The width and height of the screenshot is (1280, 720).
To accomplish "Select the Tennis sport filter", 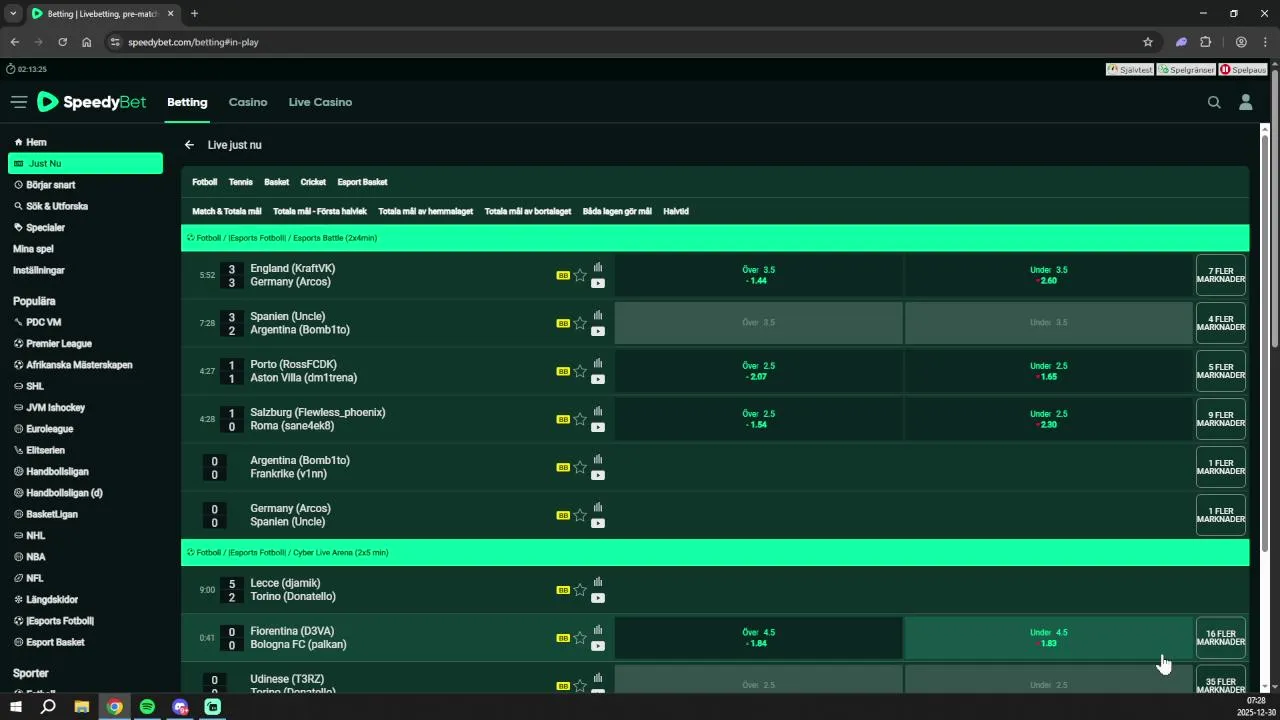I will click(x=240, y=182).
